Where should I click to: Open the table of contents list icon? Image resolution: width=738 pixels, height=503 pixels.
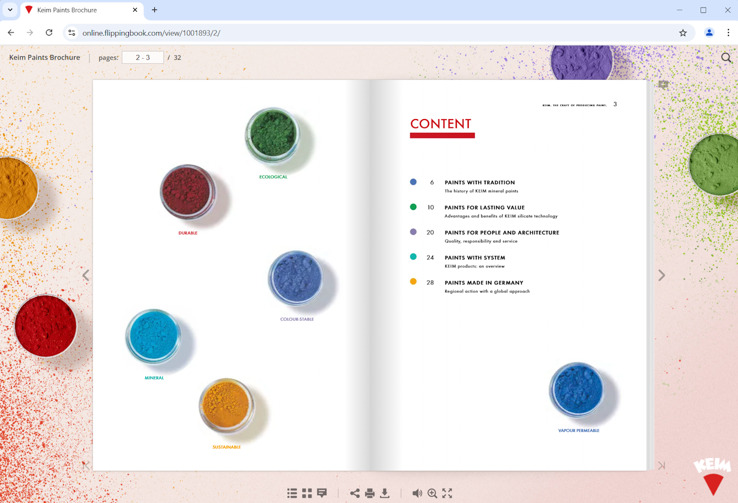coord(292,493)
